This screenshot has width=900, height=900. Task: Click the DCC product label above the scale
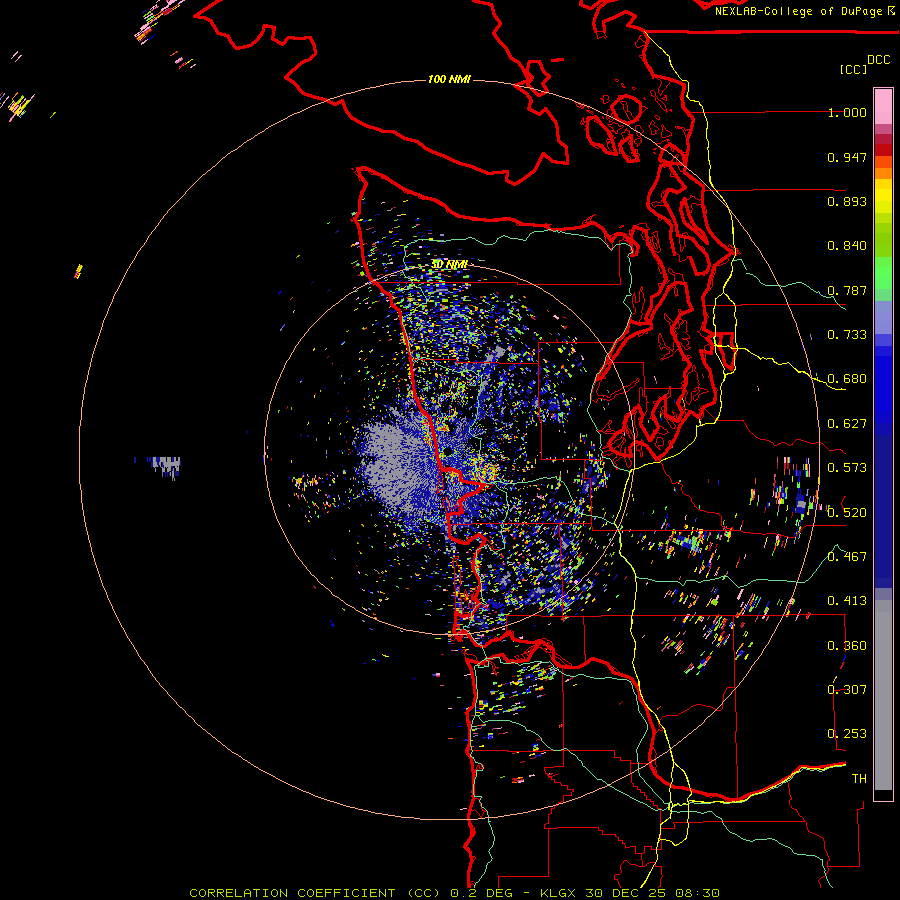point(878,60)
